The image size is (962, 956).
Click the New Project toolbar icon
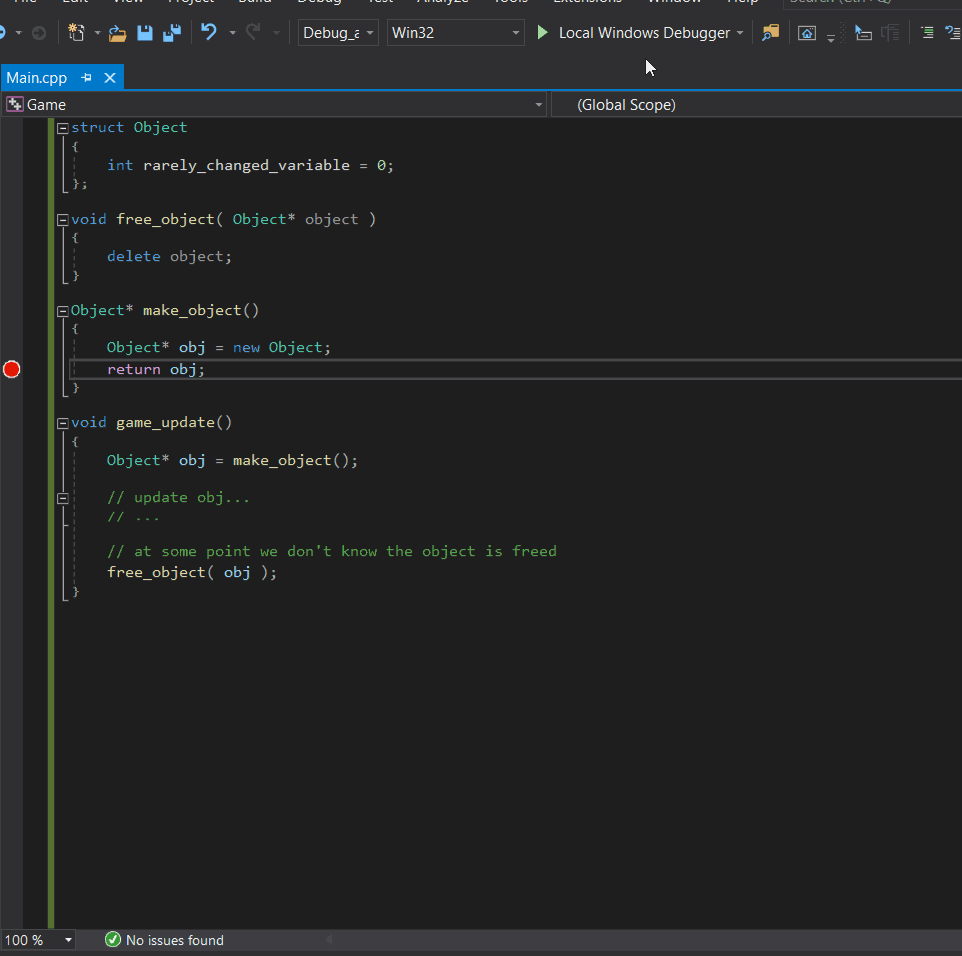[x=77, y=33]
